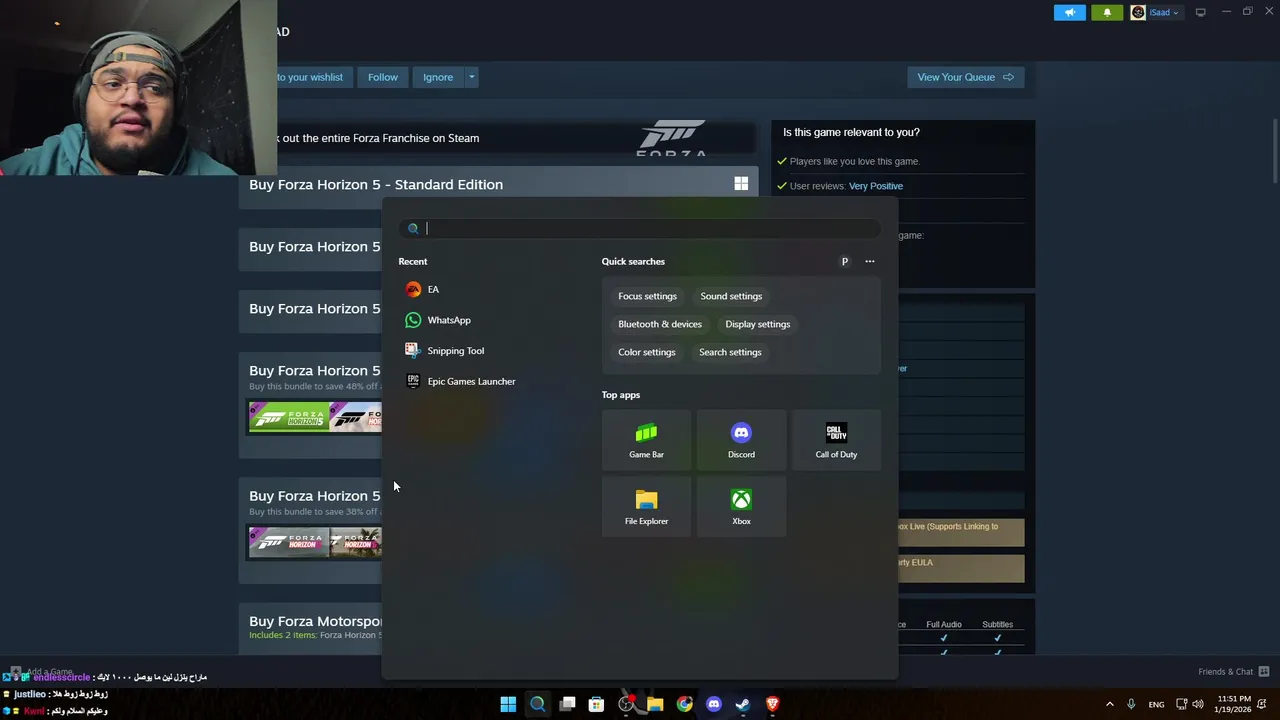The image size is (1280, 720).
Task: Click the Follow button on Steam page
Action: 382,77
